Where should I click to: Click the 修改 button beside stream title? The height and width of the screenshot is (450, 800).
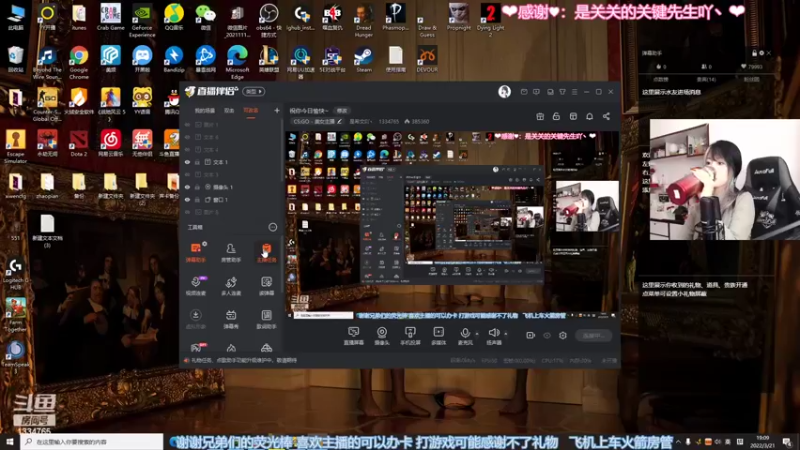tap(342, 111)
